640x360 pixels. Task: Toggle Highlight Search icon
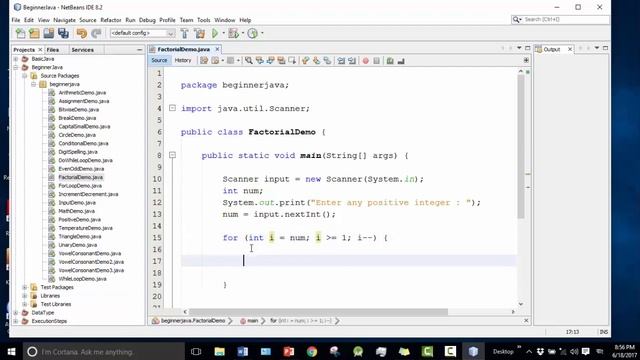(281, 60)
